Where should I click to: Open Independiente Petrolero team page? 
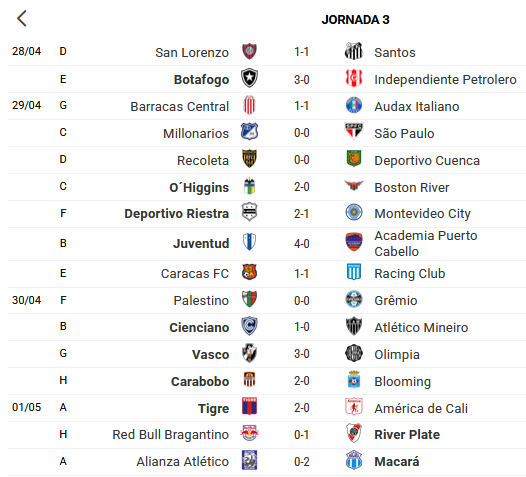[x=445, y=80]
